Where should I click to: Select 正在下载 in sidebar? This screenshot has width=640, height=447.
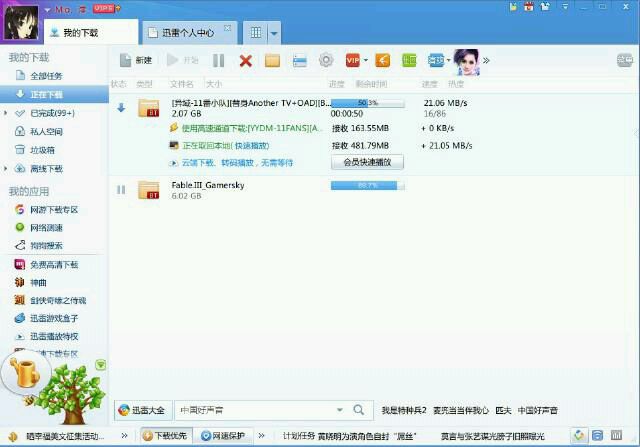tap(54, 94)
